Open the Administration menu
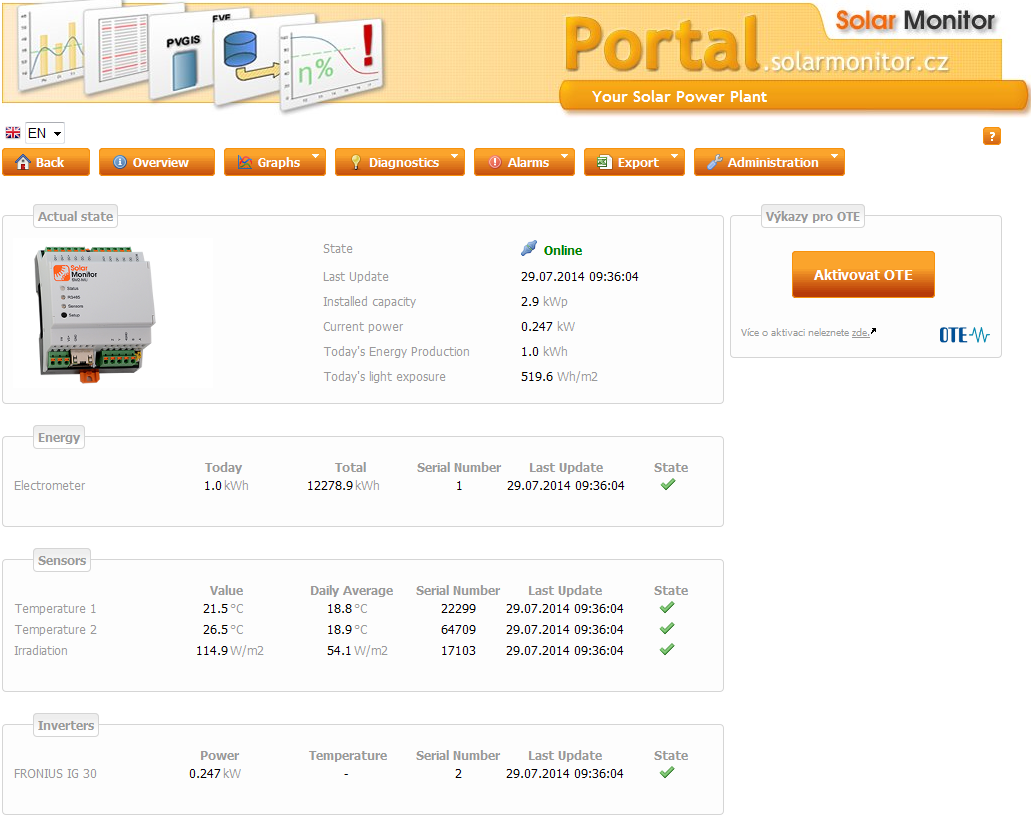Viewport: 1031px width, 817px height. [768, 162]
